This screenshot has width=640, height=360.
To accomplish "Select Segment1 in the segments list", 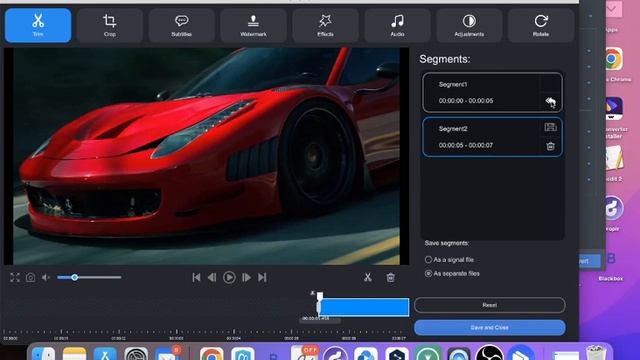I will tap(492, 93).
